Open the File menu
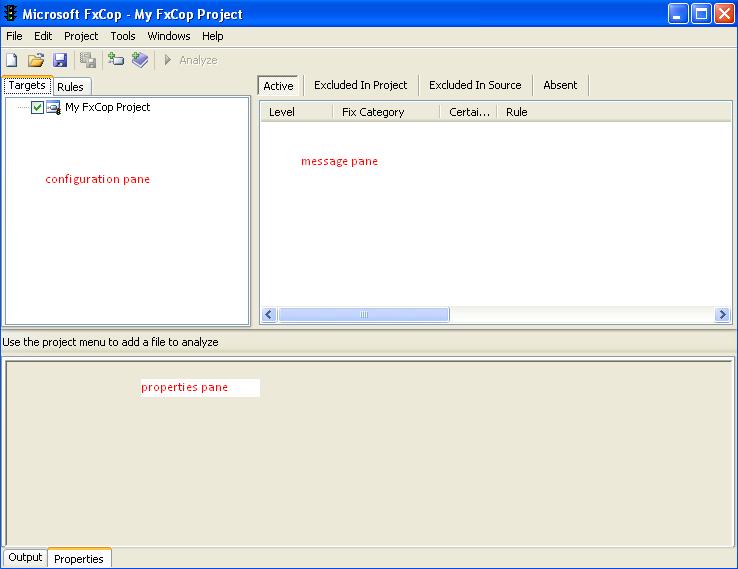 click(x=14, y=36)
